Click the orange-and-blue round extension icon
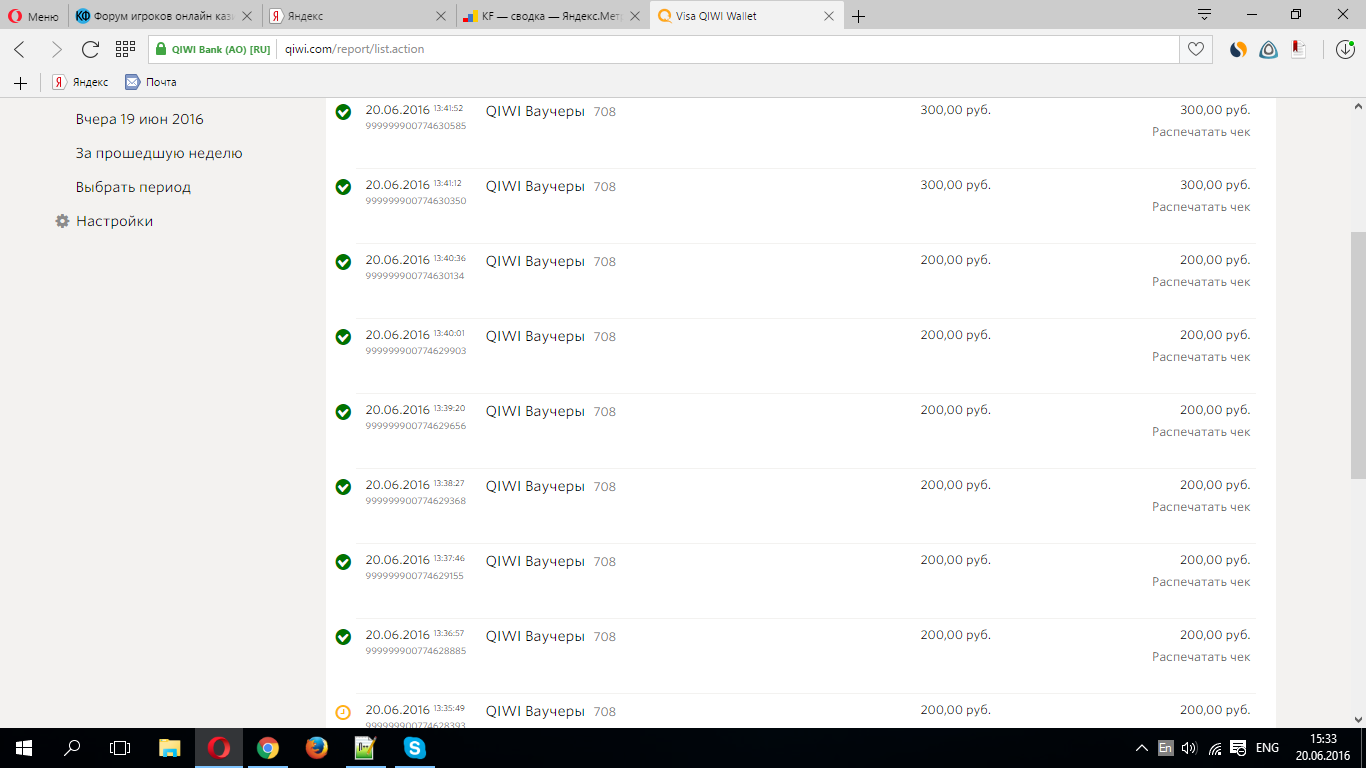Screen dimensions: 1366x768 (1238, 49)
